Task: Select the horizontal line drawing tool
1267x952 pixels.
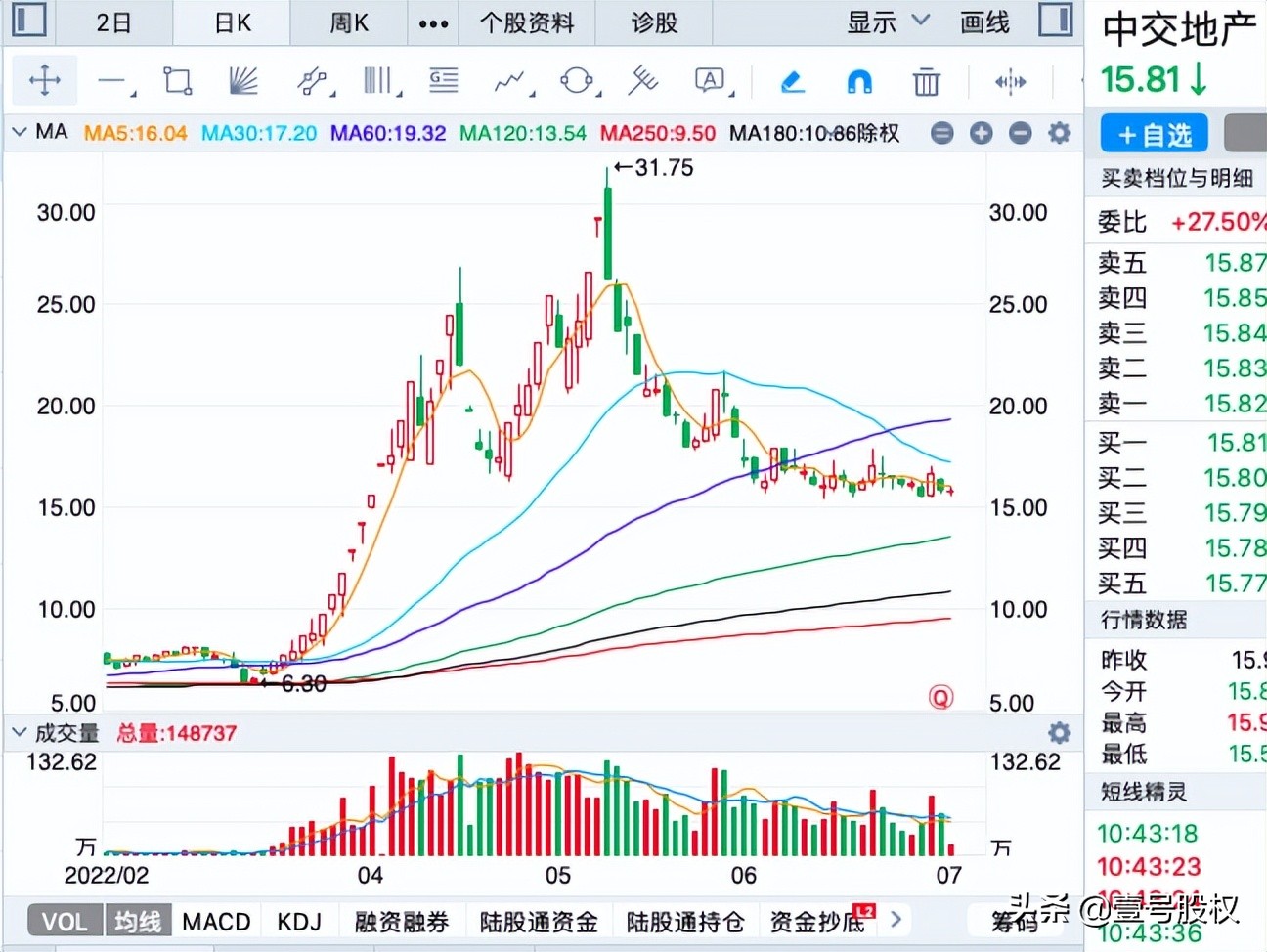Action: (111, 81)
